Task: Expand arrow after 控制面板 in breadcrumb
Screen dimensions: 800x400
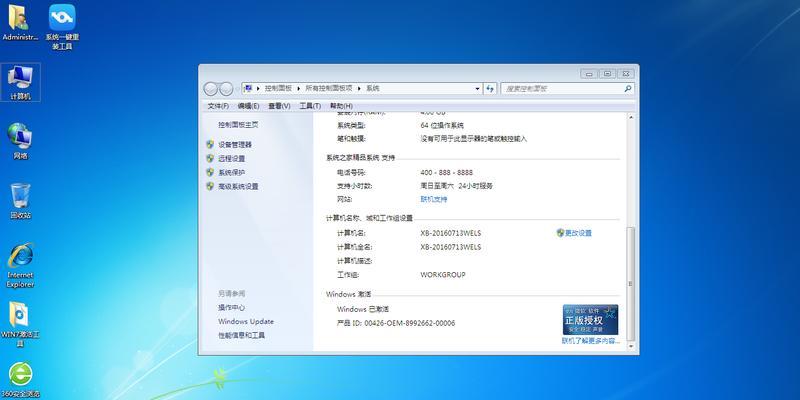Action: tap(299, 88)
